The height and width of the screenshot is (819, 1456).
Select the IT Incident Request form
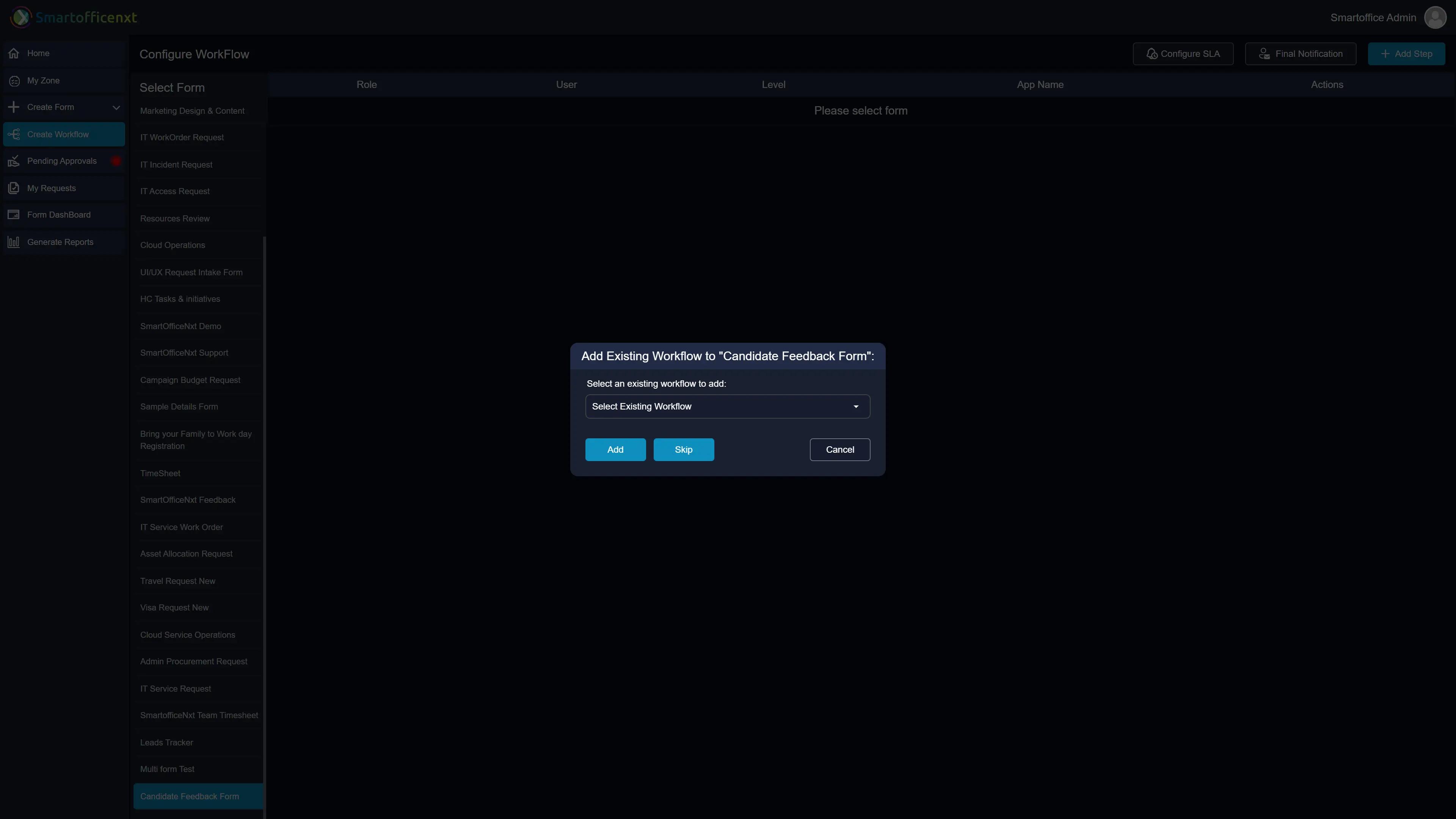tap(176, 165)
